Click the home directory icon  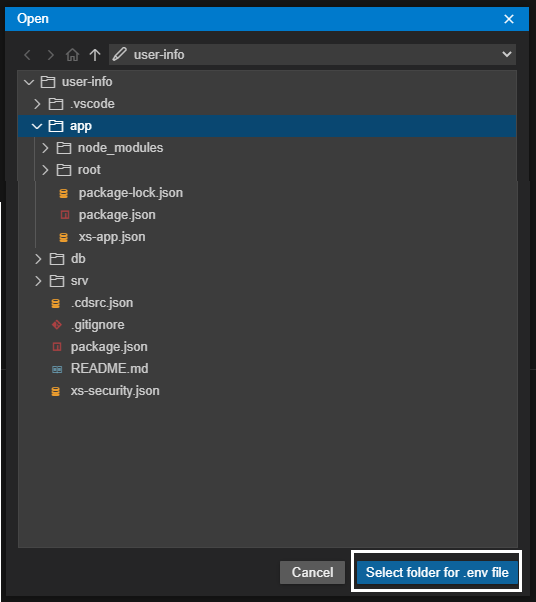(72, 55)
